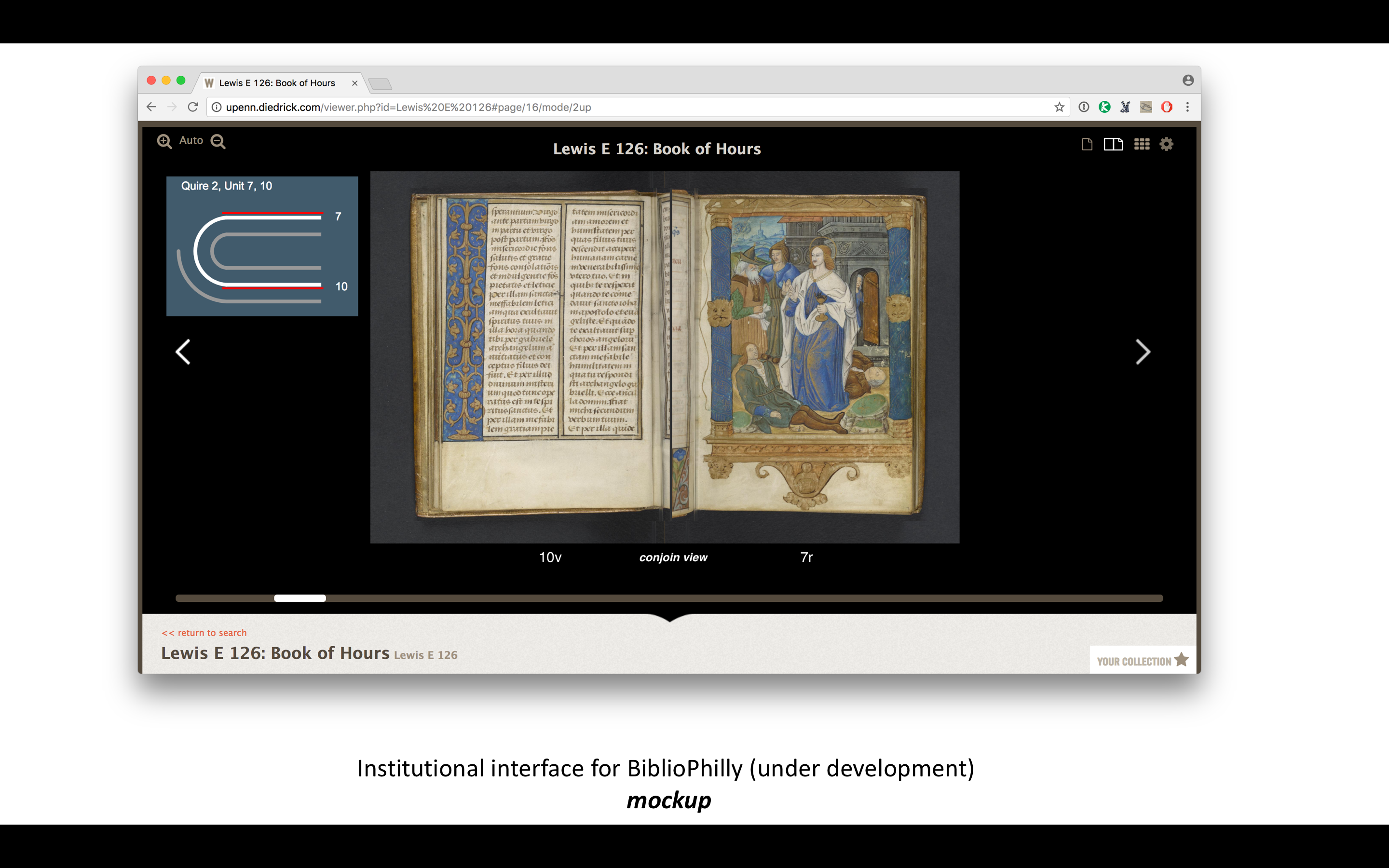Click the return to search link
This screenshot has width=1389, height=868.
204,633
